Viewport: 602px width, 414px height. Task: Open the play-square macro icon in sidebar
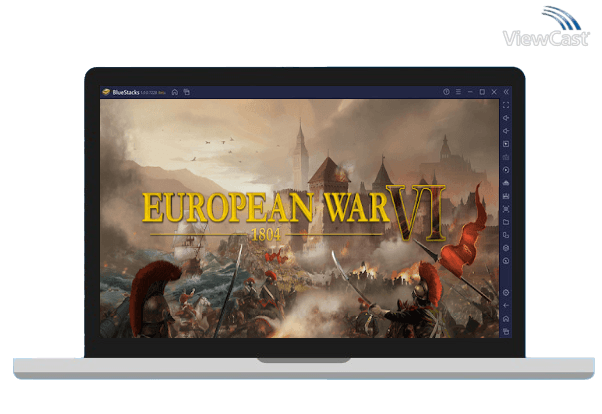(x=506, y=144)
